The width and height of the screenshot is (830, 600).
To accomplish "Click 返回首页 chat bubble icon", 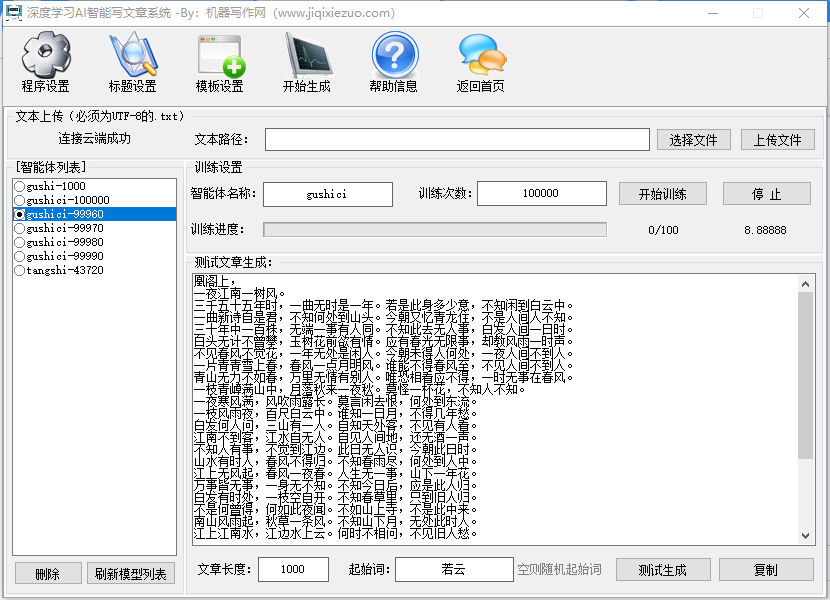I will click(x=481, y=56).
